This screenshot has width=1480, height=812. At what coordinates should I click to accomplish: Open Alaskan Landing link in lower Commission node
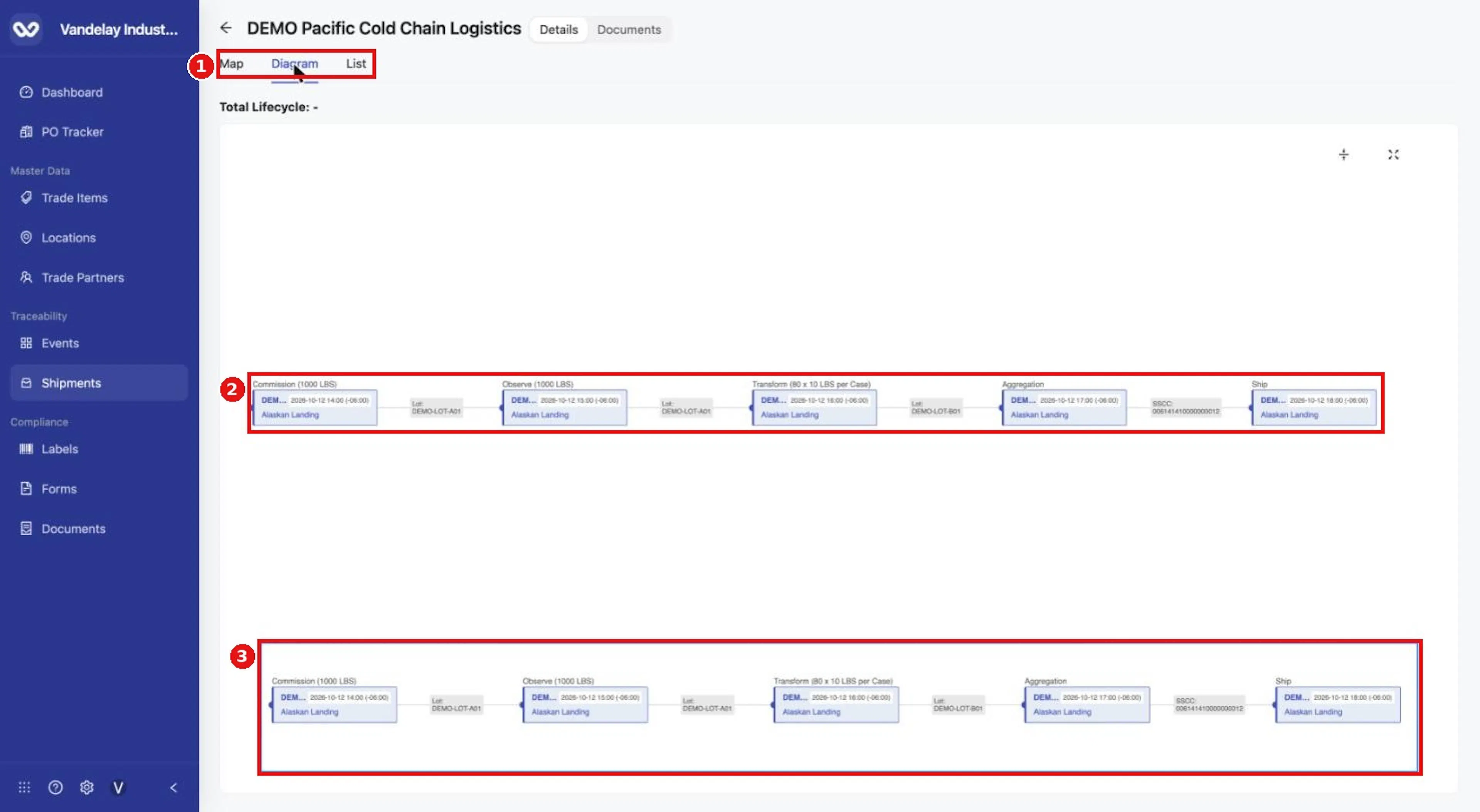[x=309, y=711]
